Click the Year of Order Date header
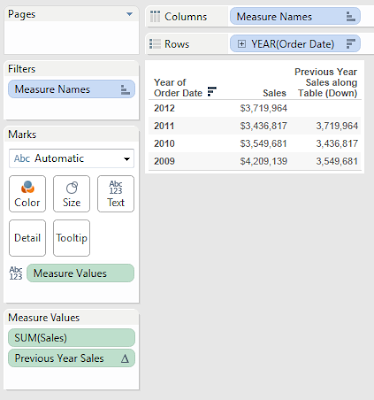Viewport: 374px width, 400px height. click(x=178, y=88)
